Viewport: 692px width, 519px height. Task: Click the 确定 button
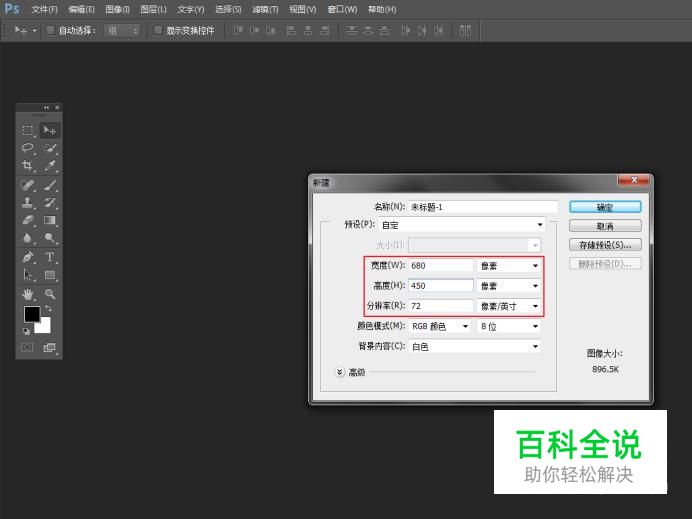[x=604, y=207]
